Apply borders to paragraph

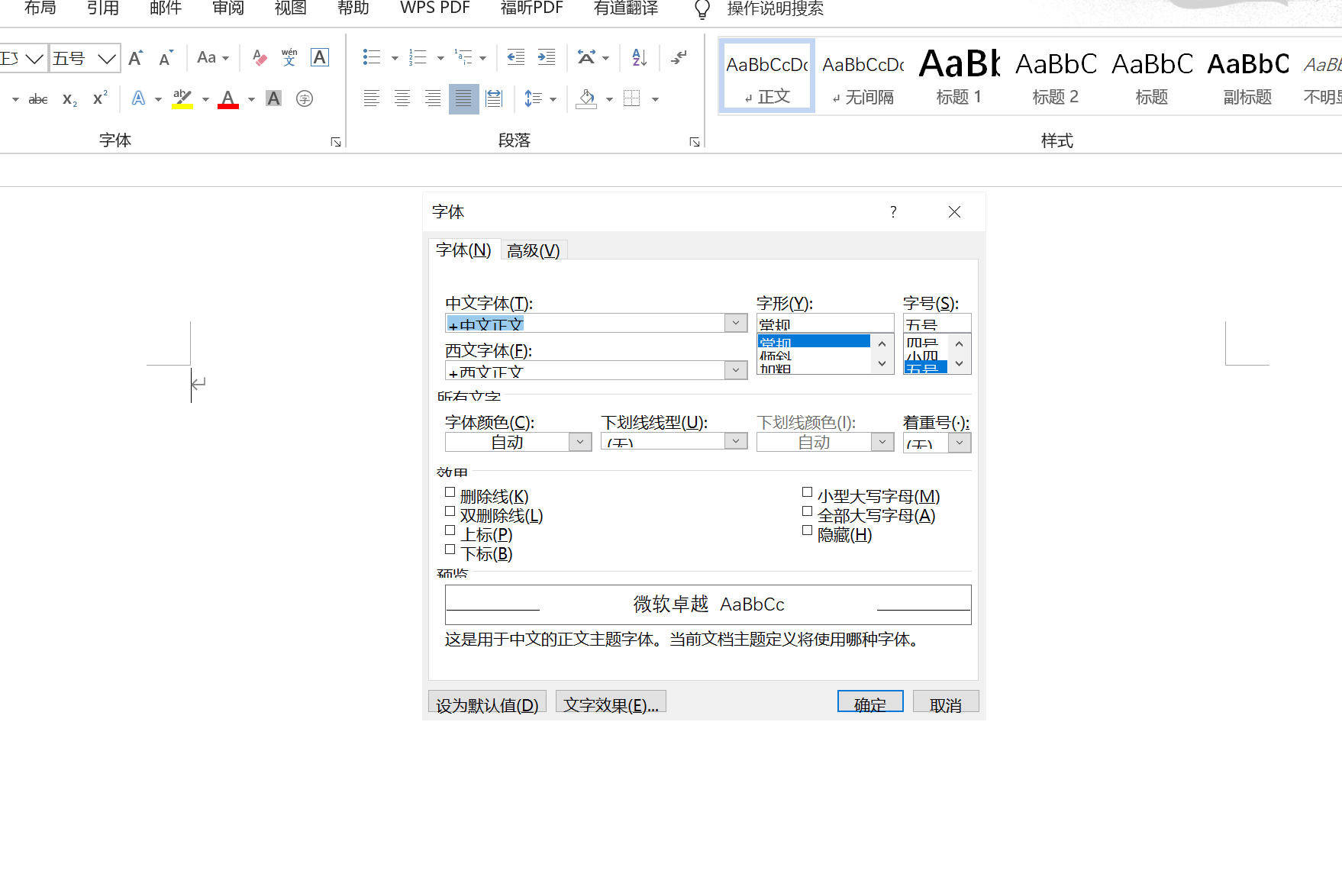tap(632, 98)
